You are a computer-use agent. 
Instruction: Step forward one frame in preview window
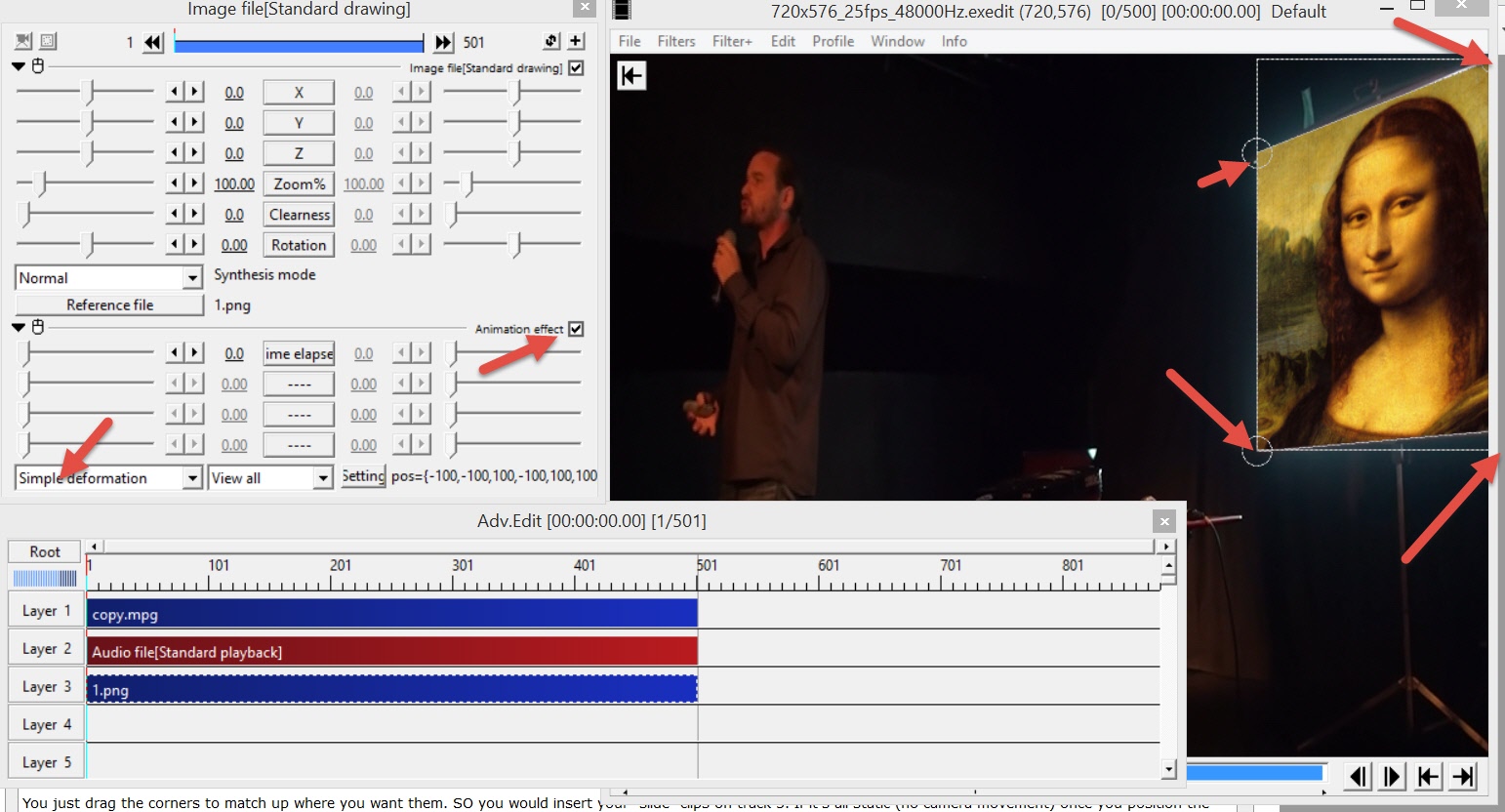pos(1392,776)
